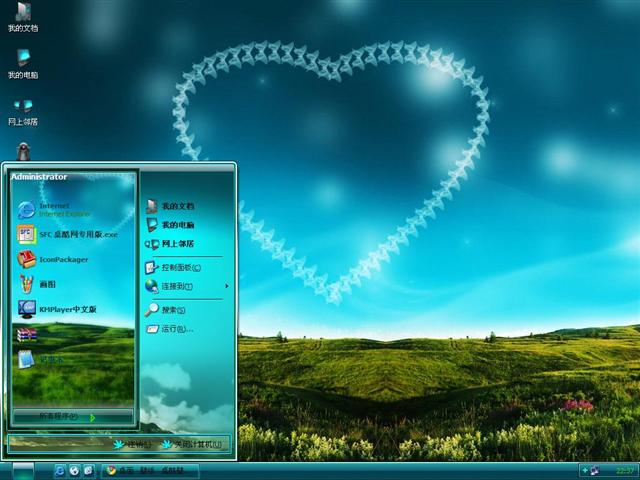Click the Start button on taskbar

22,471
